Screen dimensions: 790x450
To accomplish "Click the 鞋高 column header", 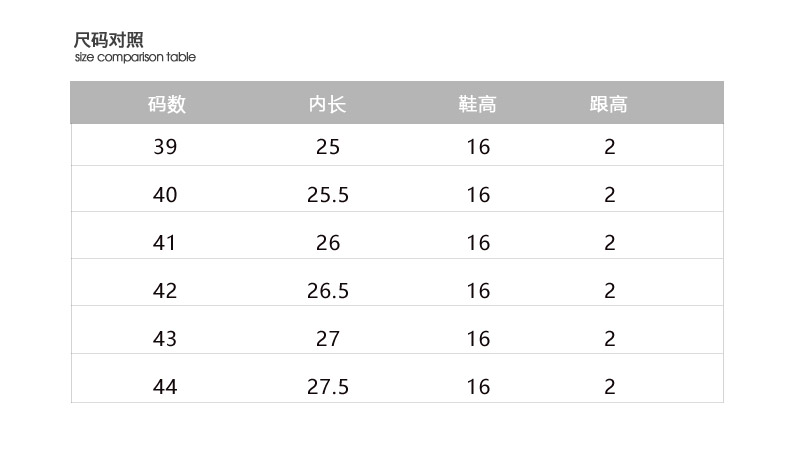I will coord(478,104).
